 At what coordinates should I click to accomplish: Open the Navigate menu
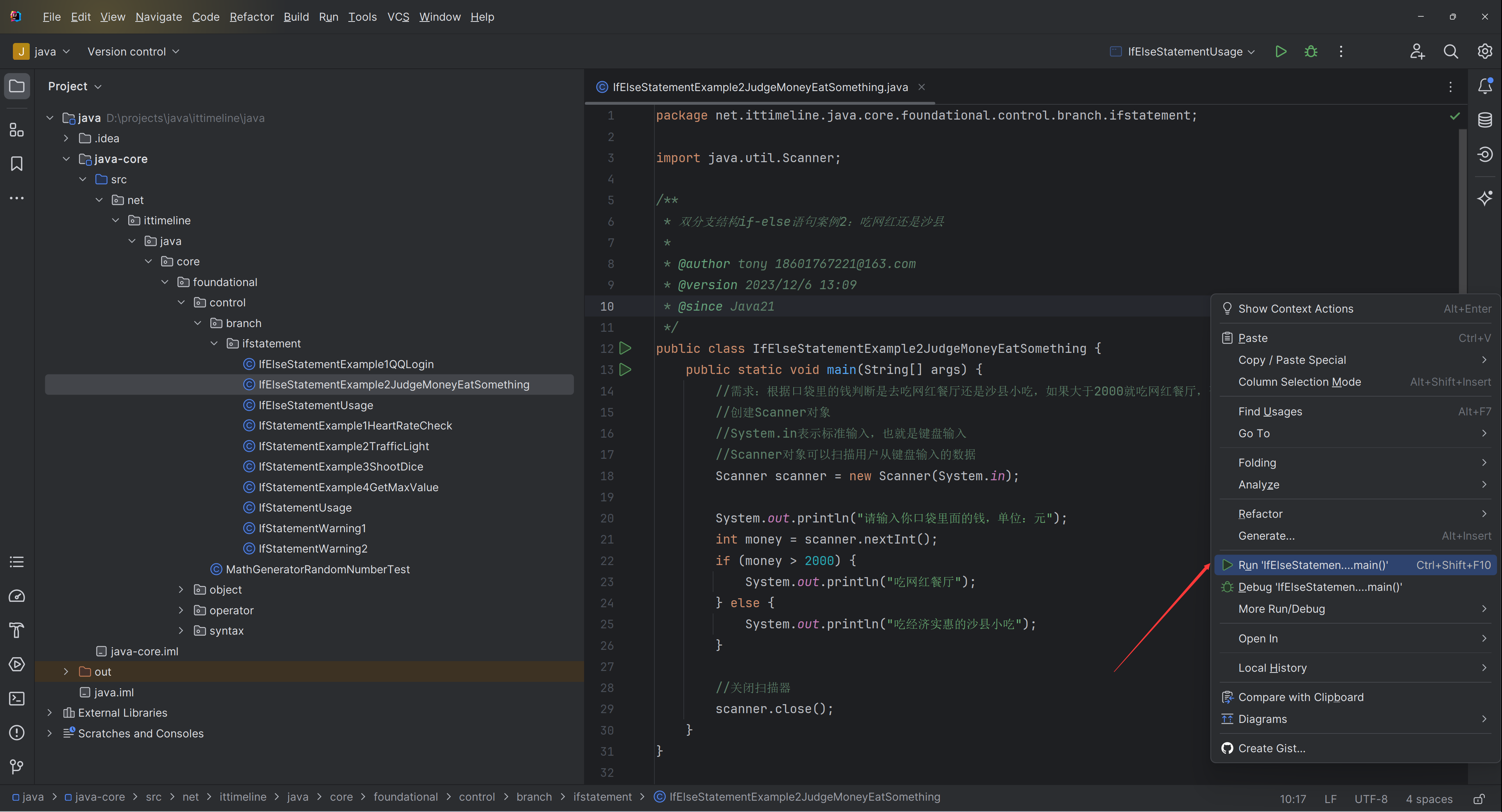(159, 17)
